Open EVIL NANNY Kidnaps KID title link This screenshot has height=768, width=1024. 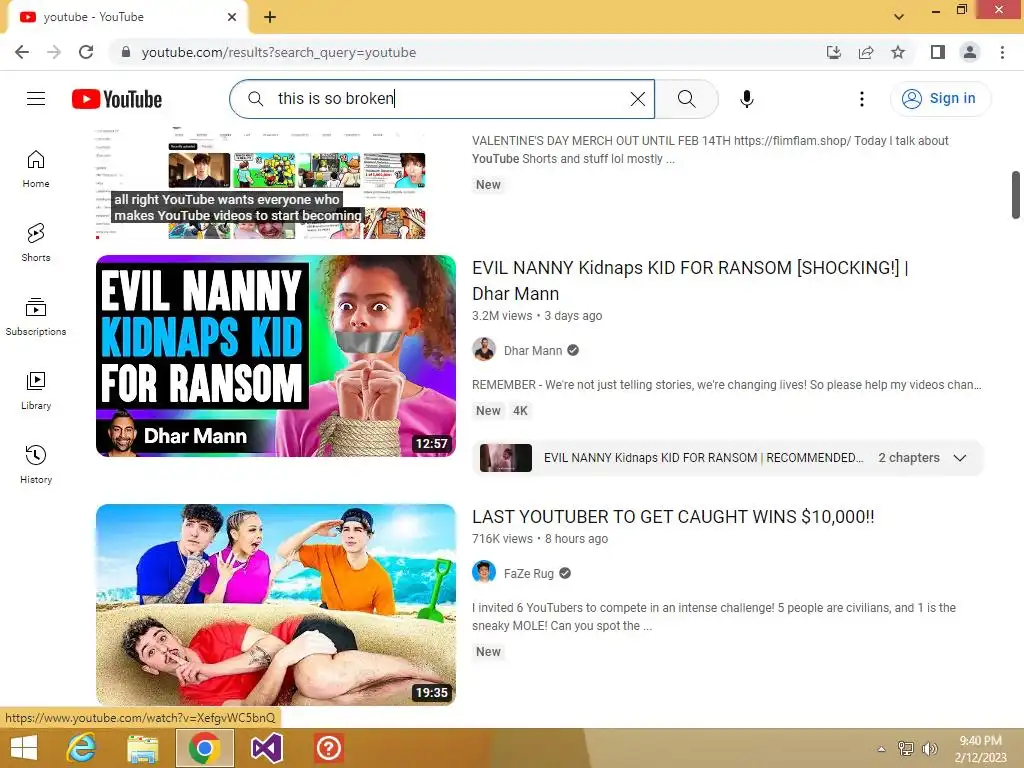690,281
